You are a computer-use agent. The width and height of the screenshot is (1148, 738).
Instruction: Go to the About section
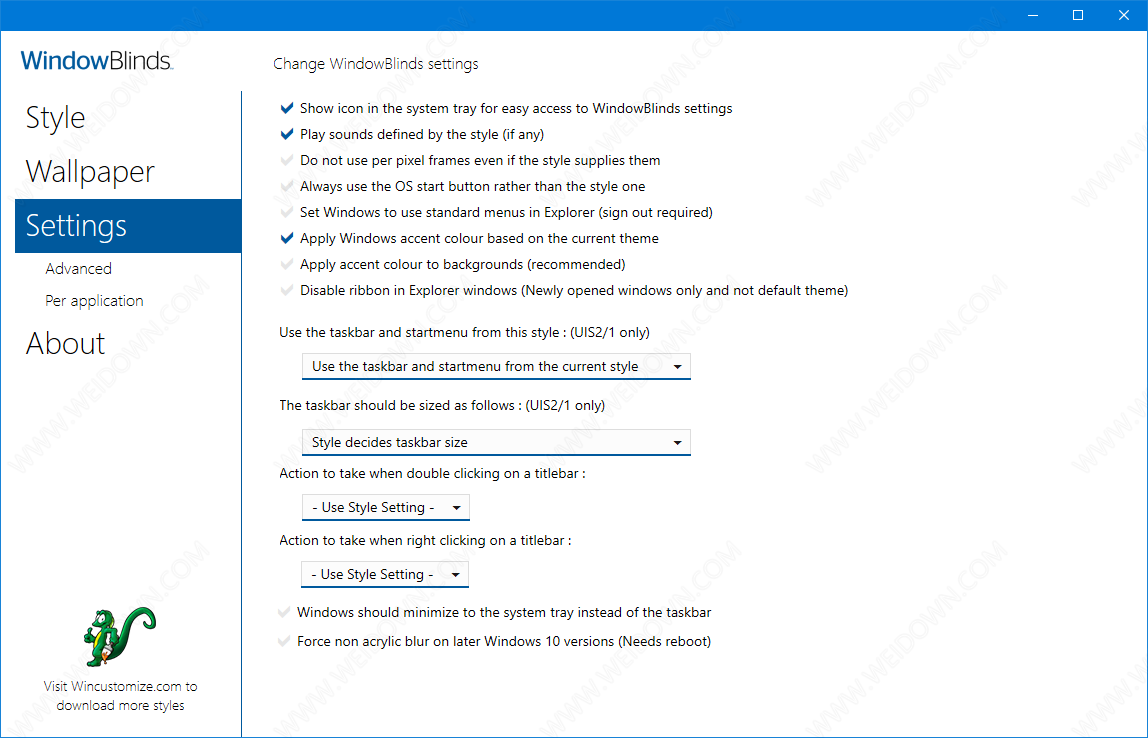click(66, 344)
